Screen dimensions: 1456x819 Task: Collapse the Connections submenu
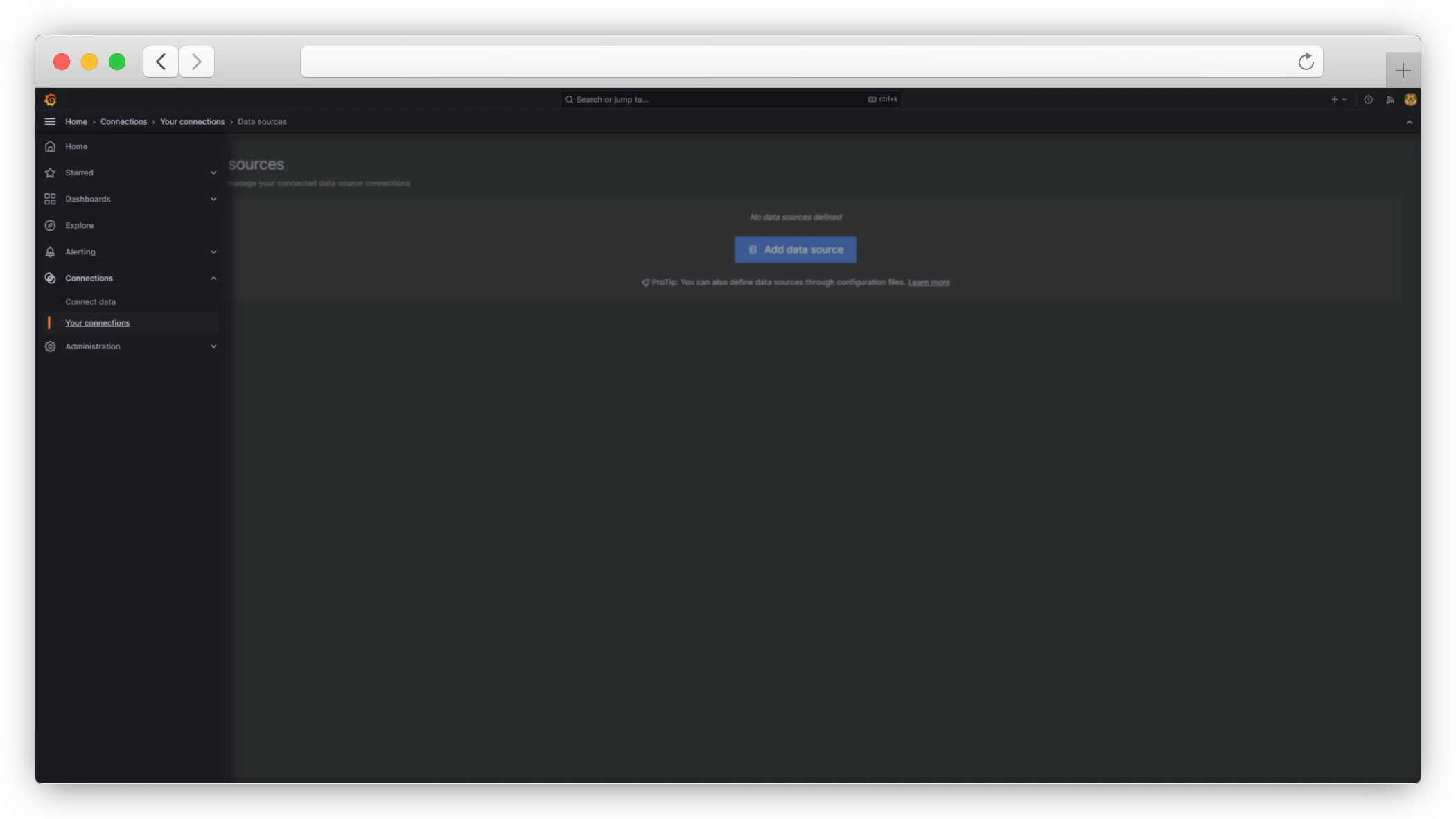213,278
